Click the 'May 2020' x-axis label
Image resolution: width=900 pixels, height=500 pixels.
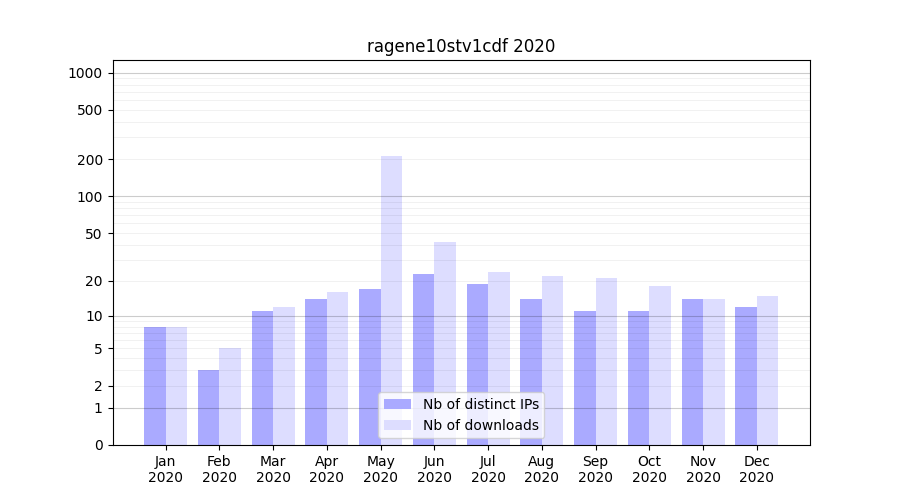380,469
